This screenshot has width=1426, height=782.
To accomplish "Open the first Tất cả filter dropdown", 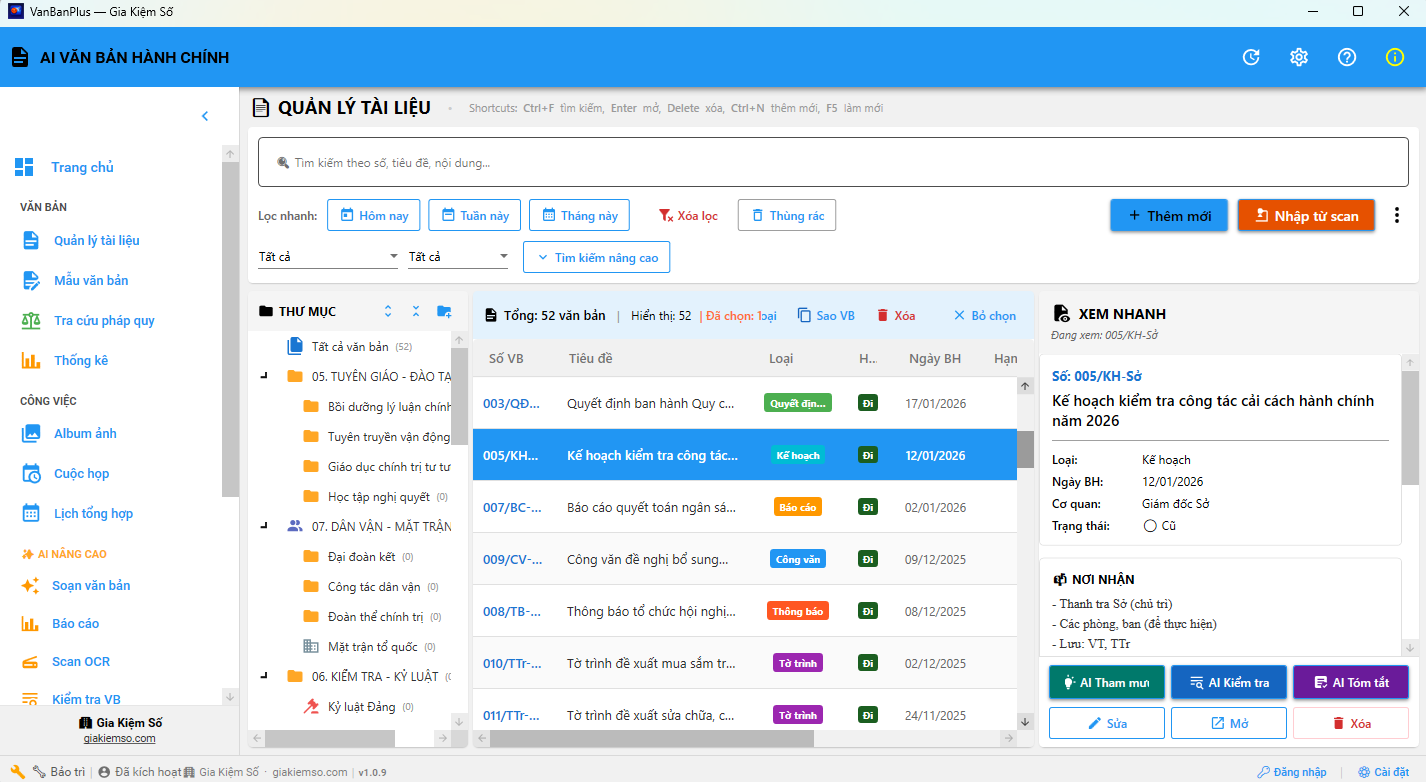I will point(328,257).
